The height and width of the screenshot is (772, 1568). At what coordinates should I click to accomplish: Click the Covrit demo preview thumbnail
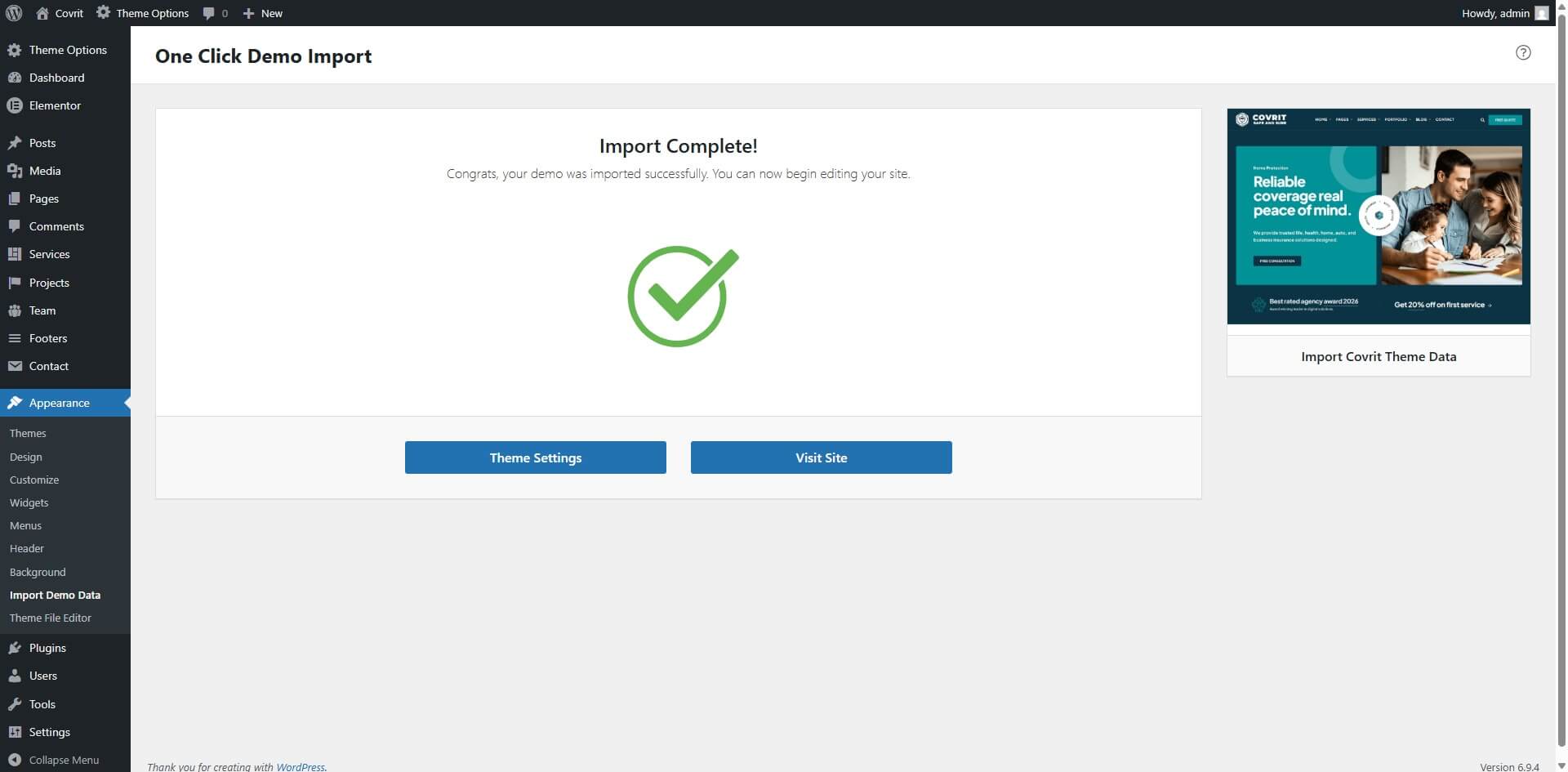(x=1378, y=216)
